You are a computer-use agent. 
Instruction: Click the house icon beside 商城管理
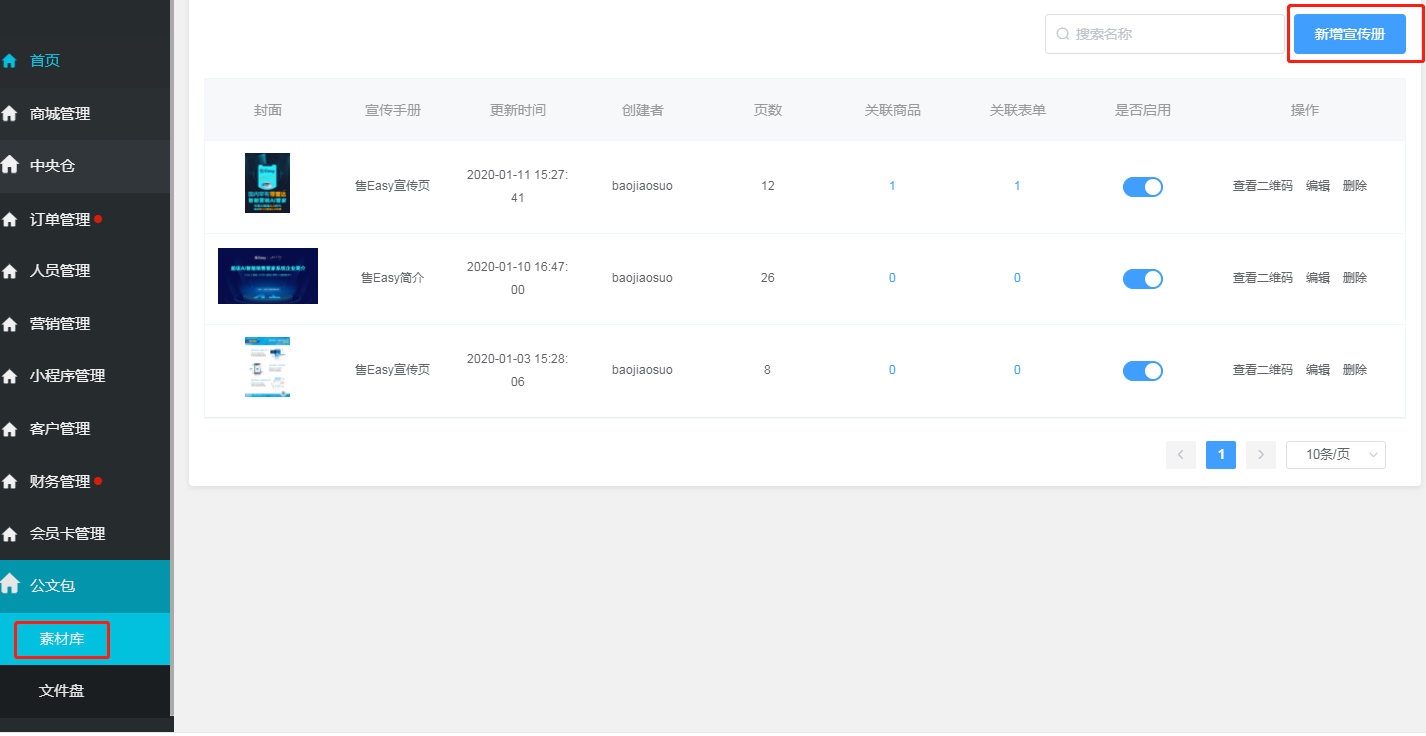(10, 114)
